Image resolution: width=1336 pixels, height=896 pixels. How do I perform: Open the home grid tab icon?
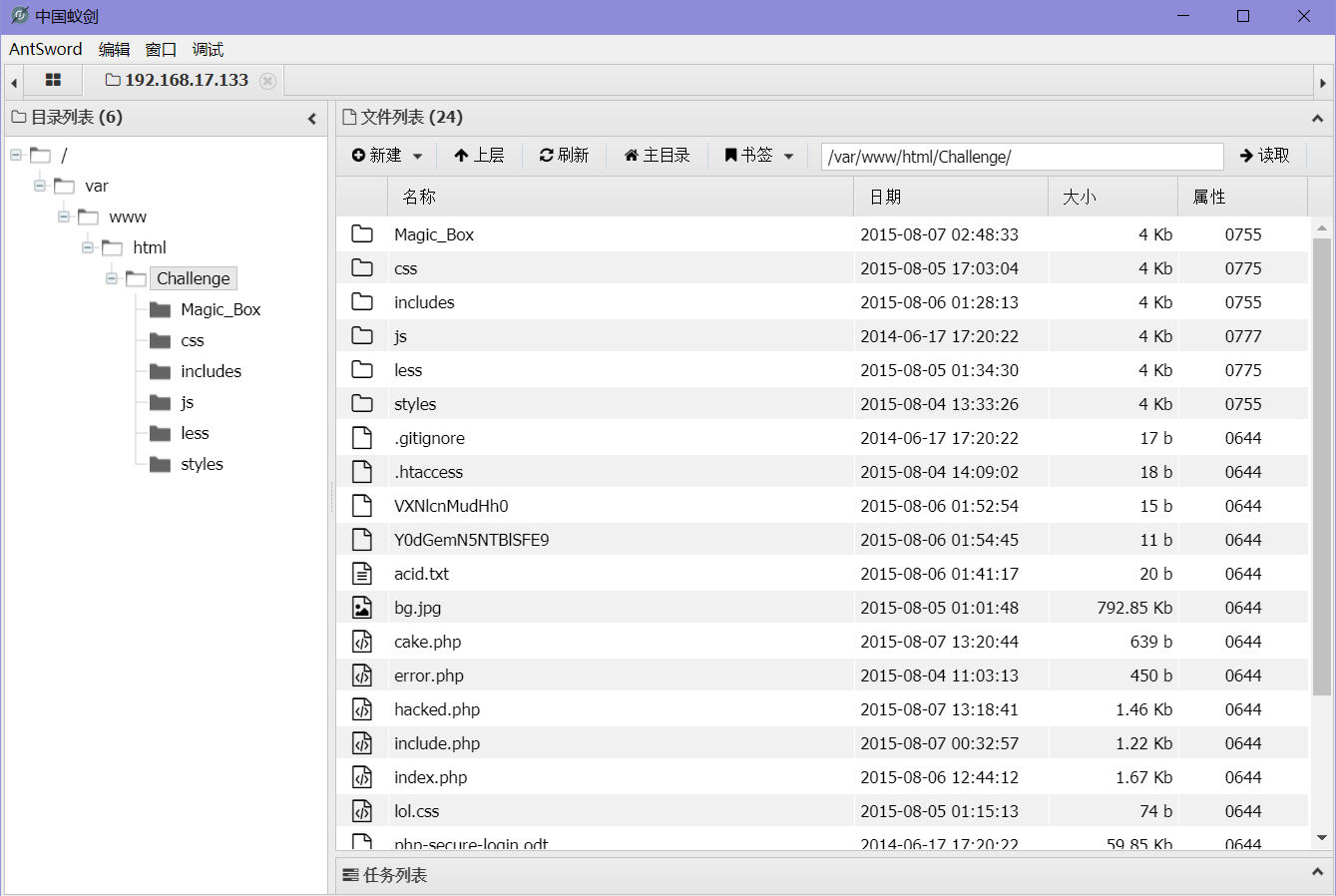pyautogui.click(x=53, y=80)
